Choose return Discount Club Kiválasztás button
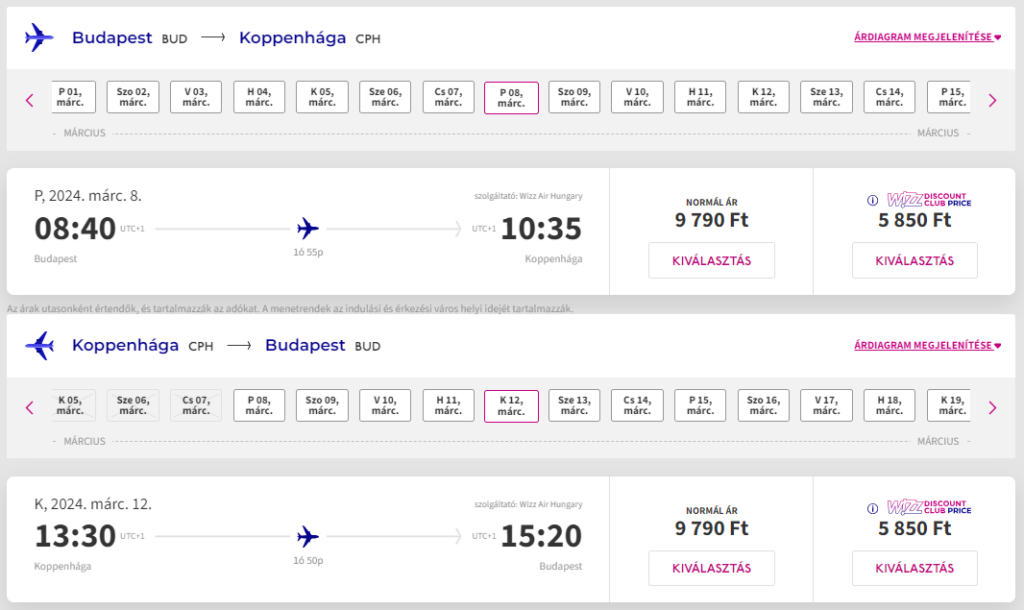The width and height of the screenshot is (1024, 610). 914,568
